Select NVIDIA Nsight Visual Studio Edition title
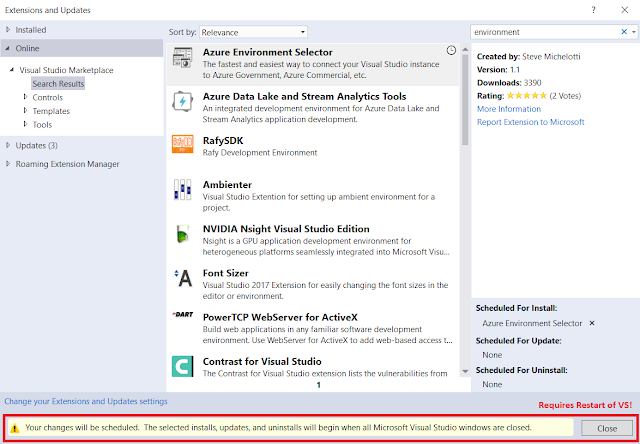The image size is (640, 444). coord(286,229)
